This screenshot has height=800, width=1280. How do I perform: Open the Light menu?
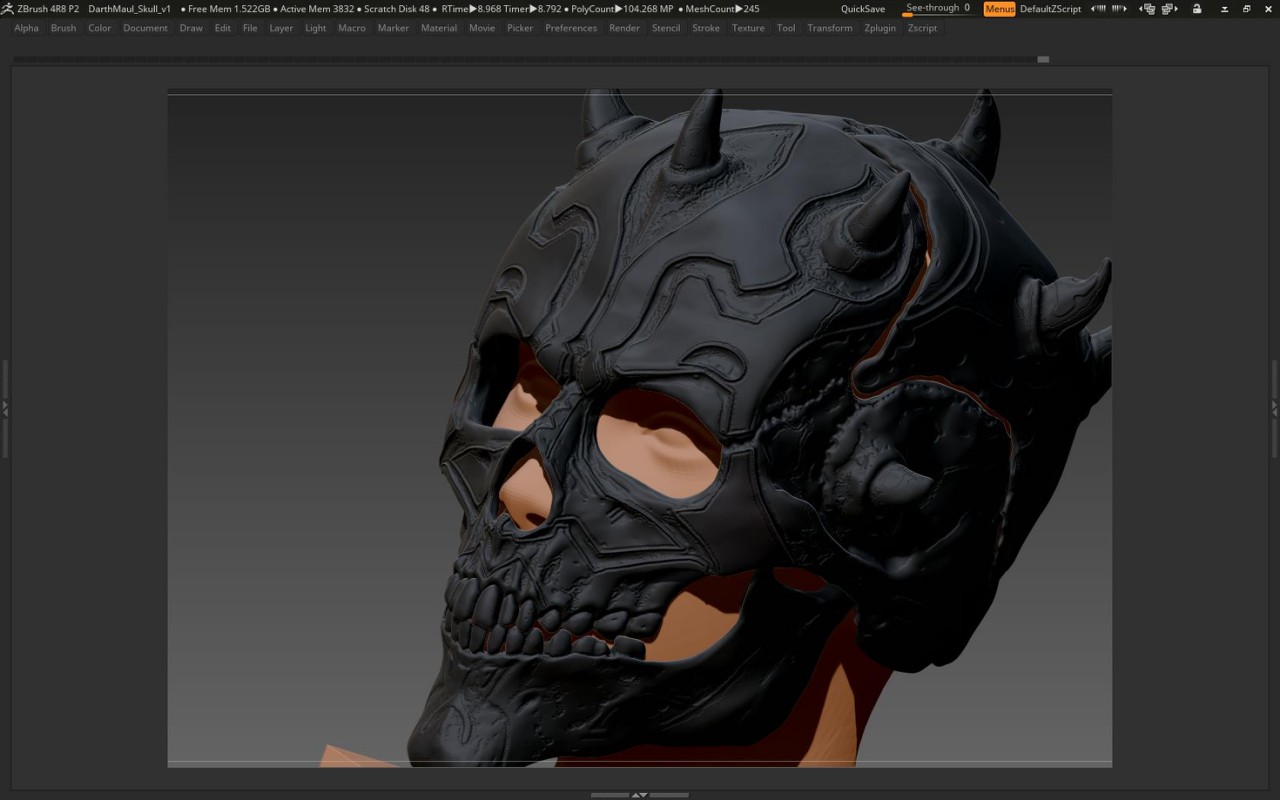315,28
